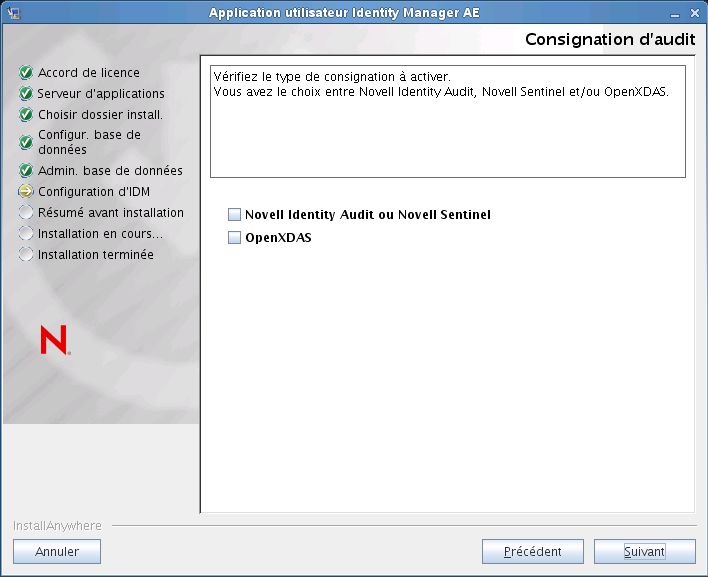The height and width of the screenshot is (577, 708).
Task: Cancel installation with Annuler button
Action: coord(57,551)
